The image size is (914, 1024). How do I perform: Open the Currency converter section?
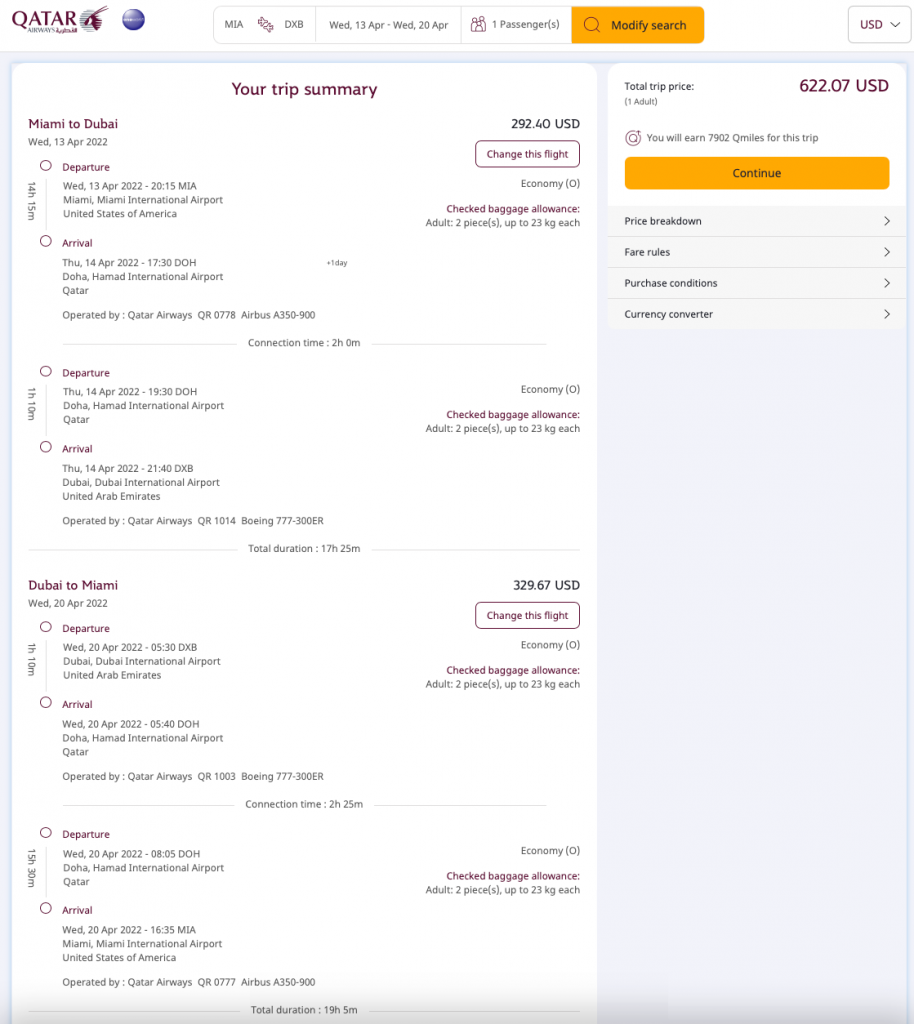point(756,314)
